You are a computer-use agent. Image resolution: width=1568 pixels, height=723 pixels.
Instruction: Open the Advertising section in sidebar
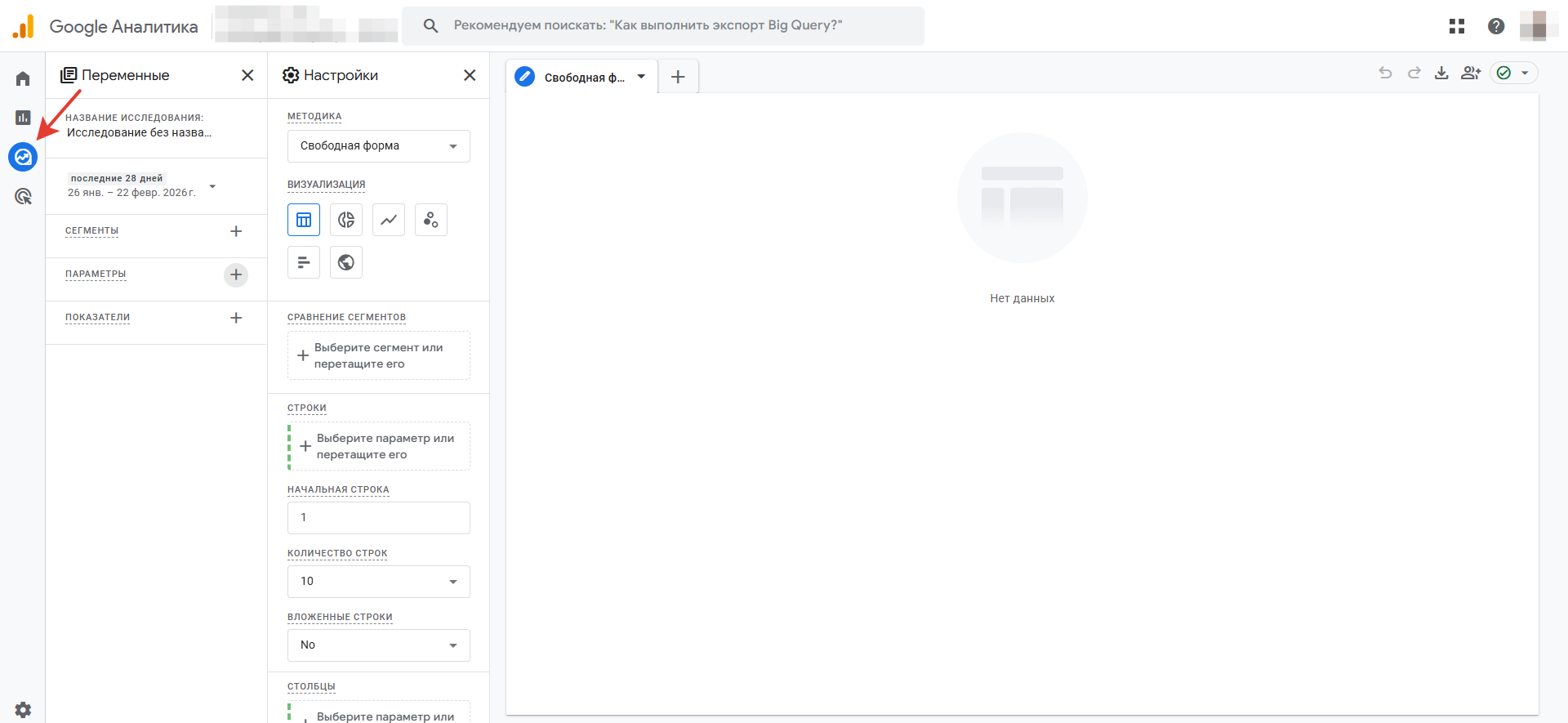[23, 196]
